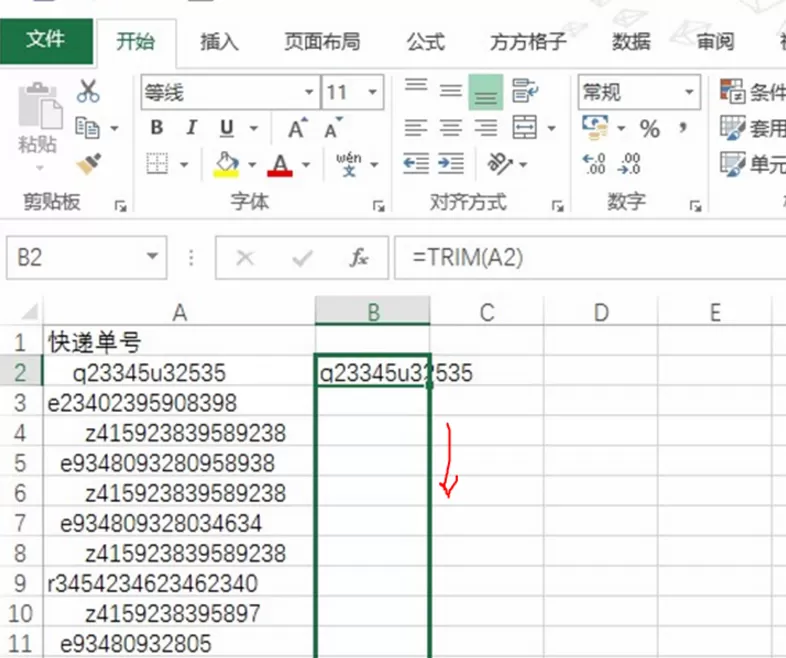Click the Paste clipboard icon
The width and height of the screenshot is (786, 658).
(x=40, y=106)
